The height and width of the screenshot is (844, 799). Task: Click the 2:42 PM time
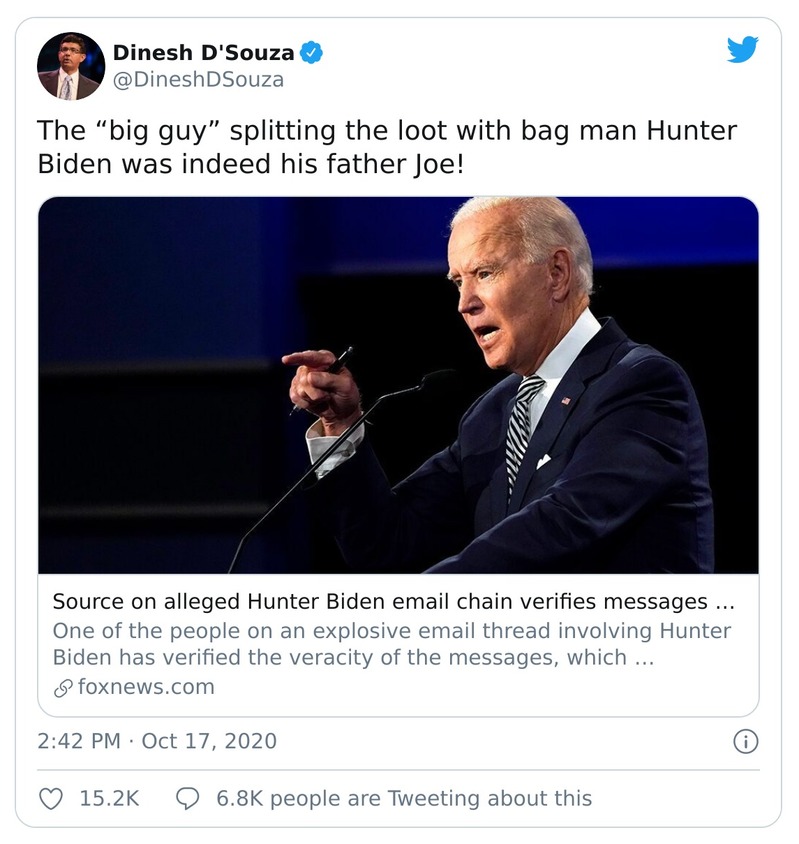80,741
